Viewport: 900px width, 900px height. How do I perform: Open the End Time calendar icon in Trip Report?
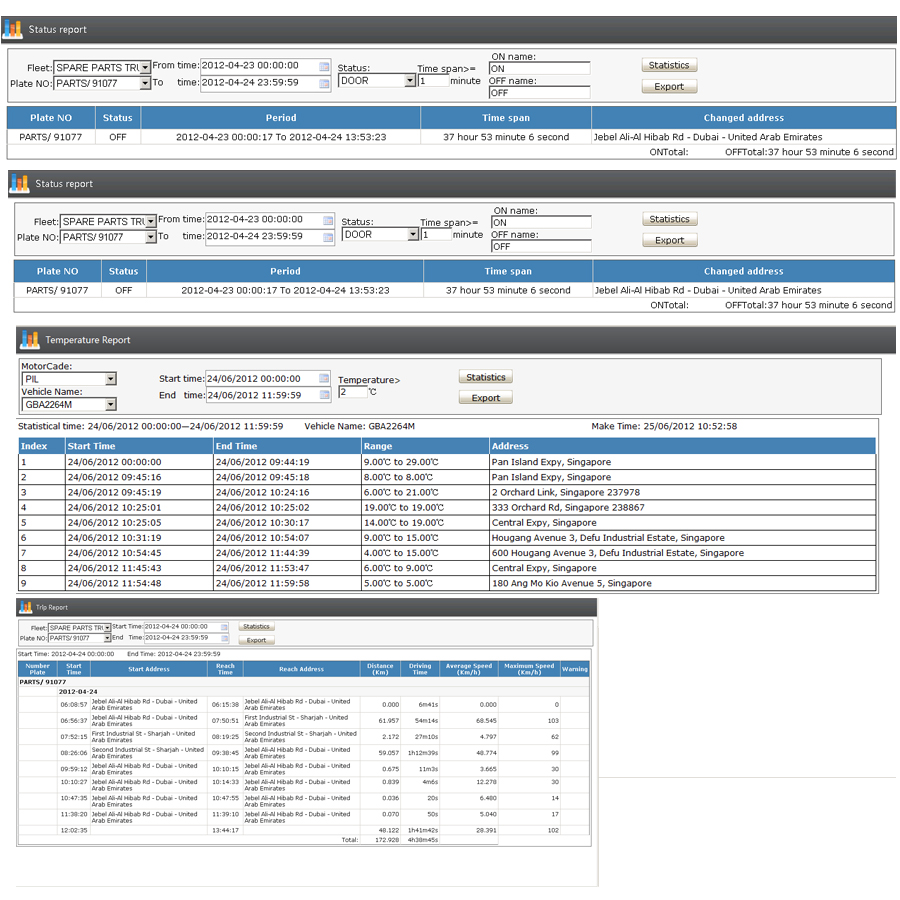click(224, 638)
